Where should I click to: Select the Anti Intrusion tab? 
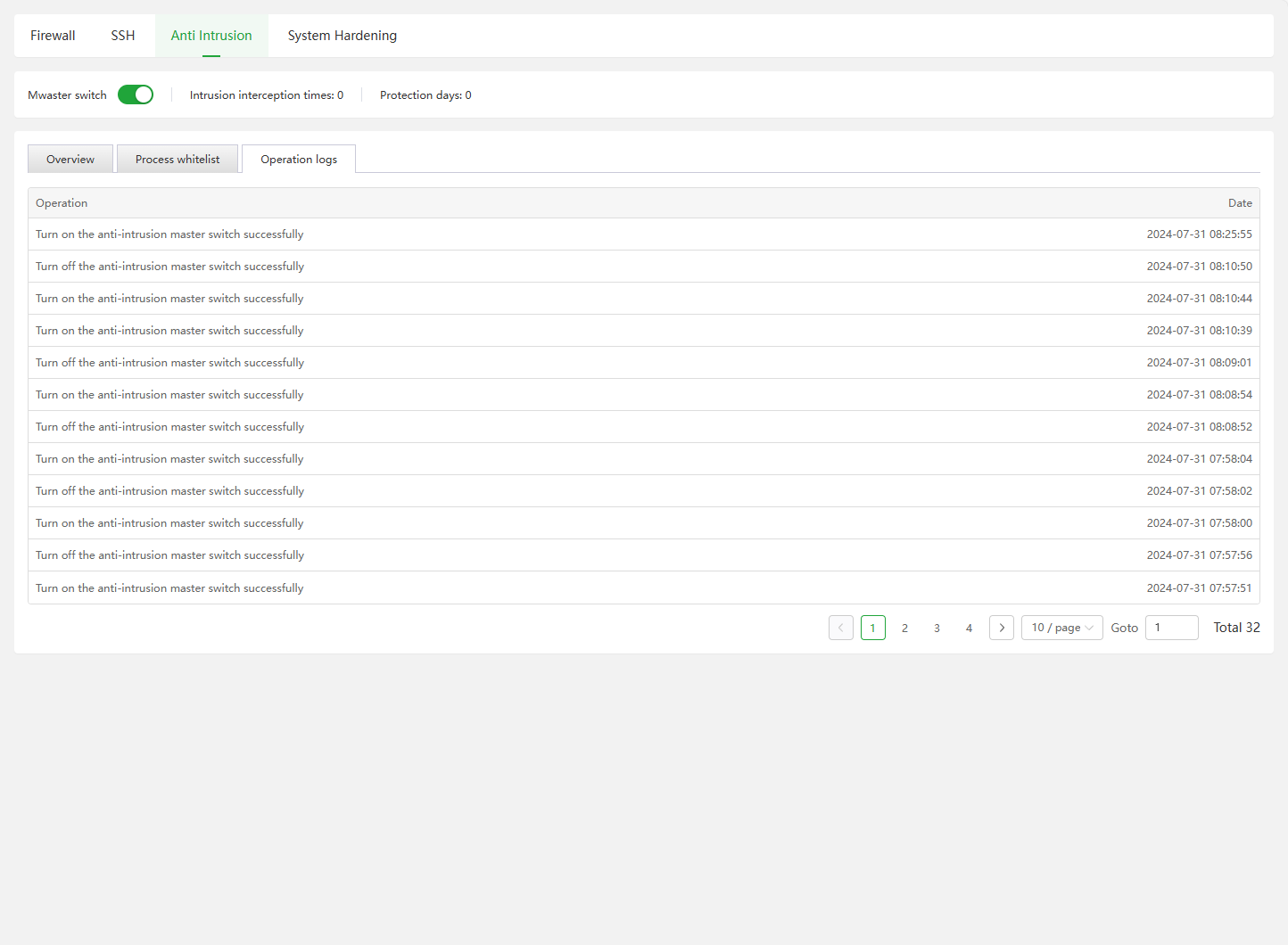pos(211,36)
